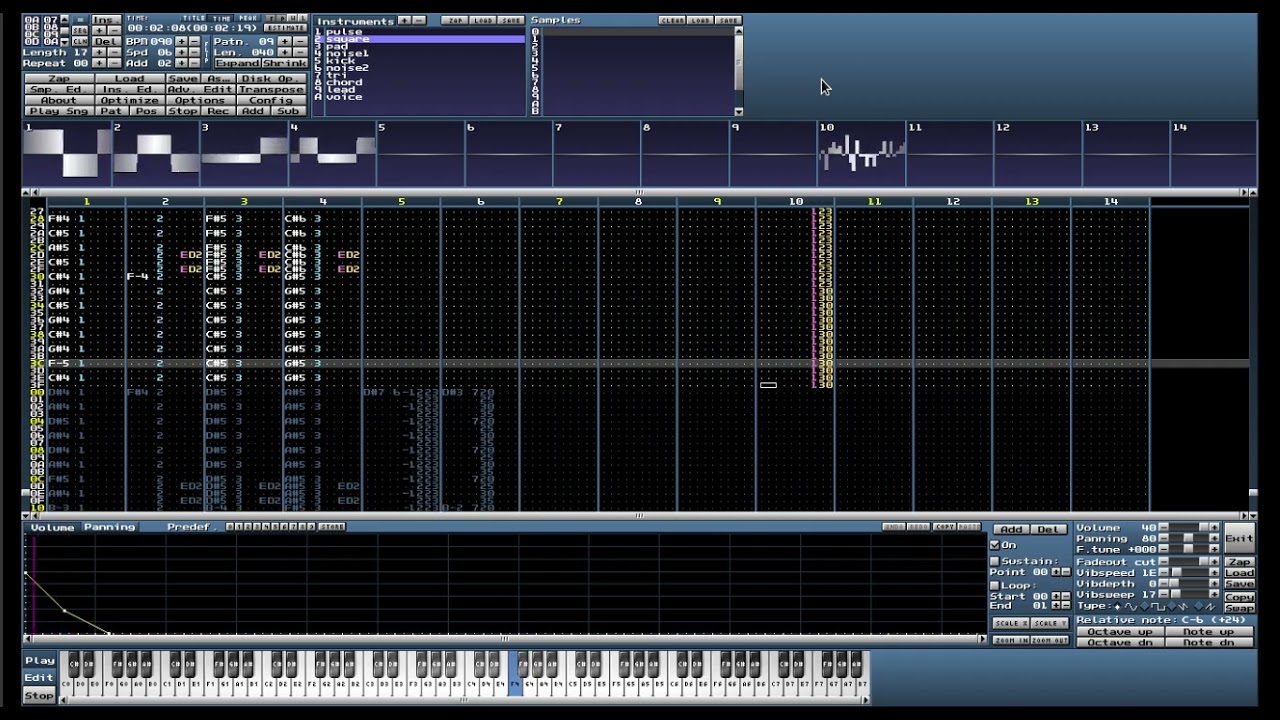The width and height of the screenshot is (1280, 720).
Task: Click Note dn button
Action: (1209, 643)
